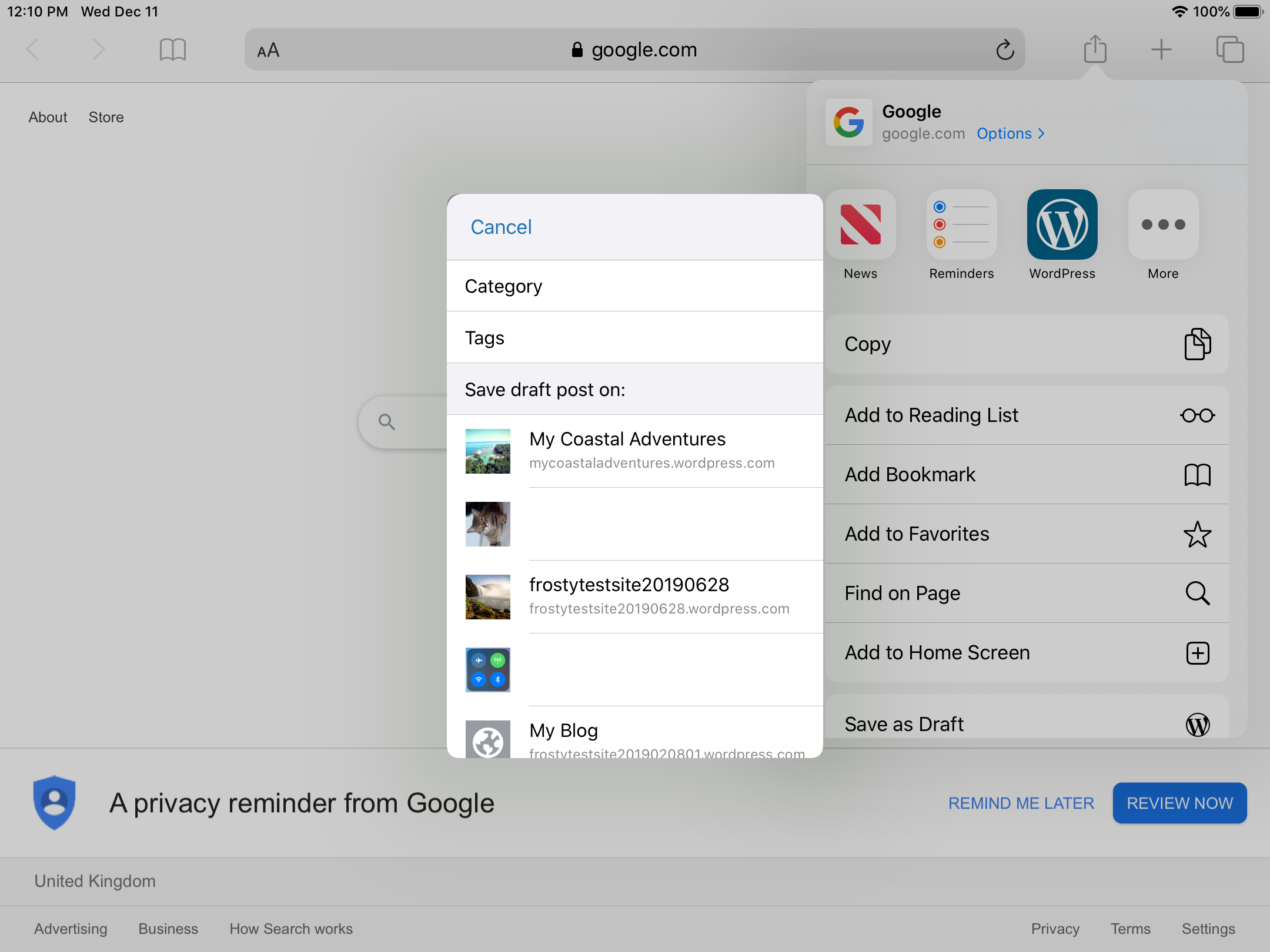Open the Category row
The image size is (1270, 952).
(x=635, y=286)
